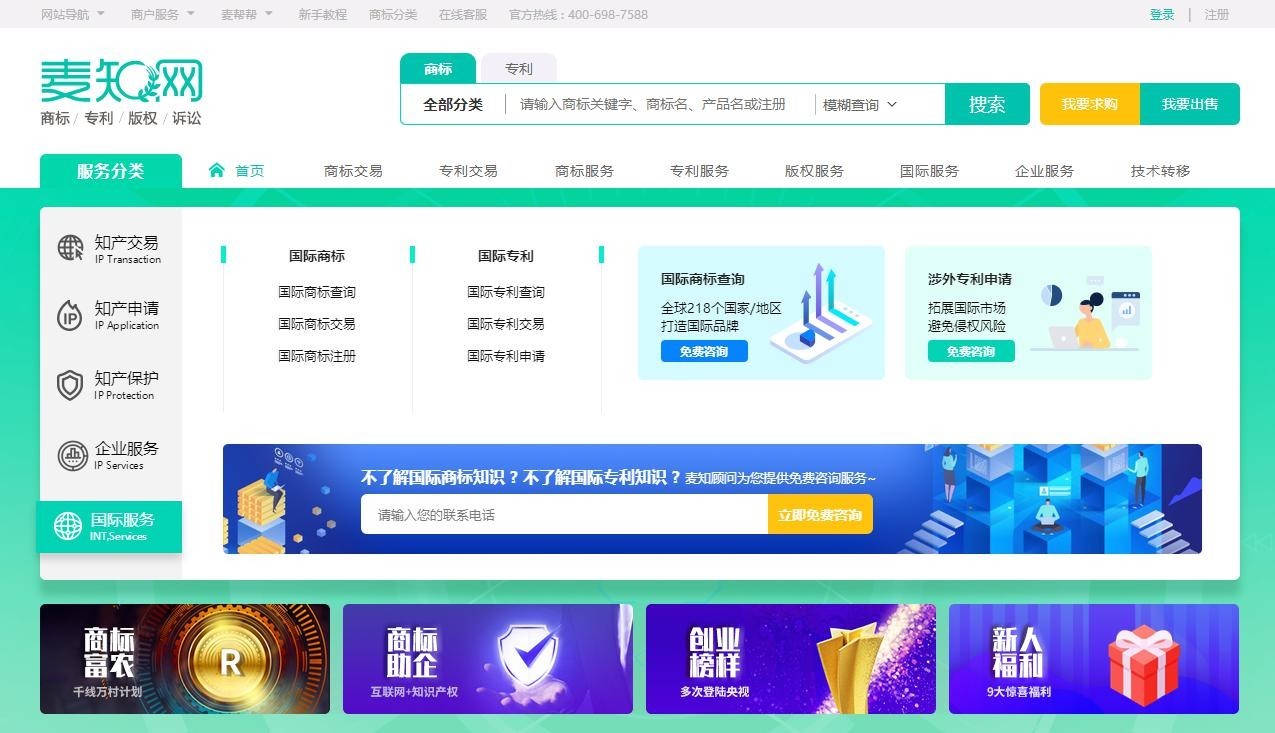This screenshot has width=1275, height=733.
Task: Select the IP flame icon for 知产申请
Action: (x=70, y=316)
